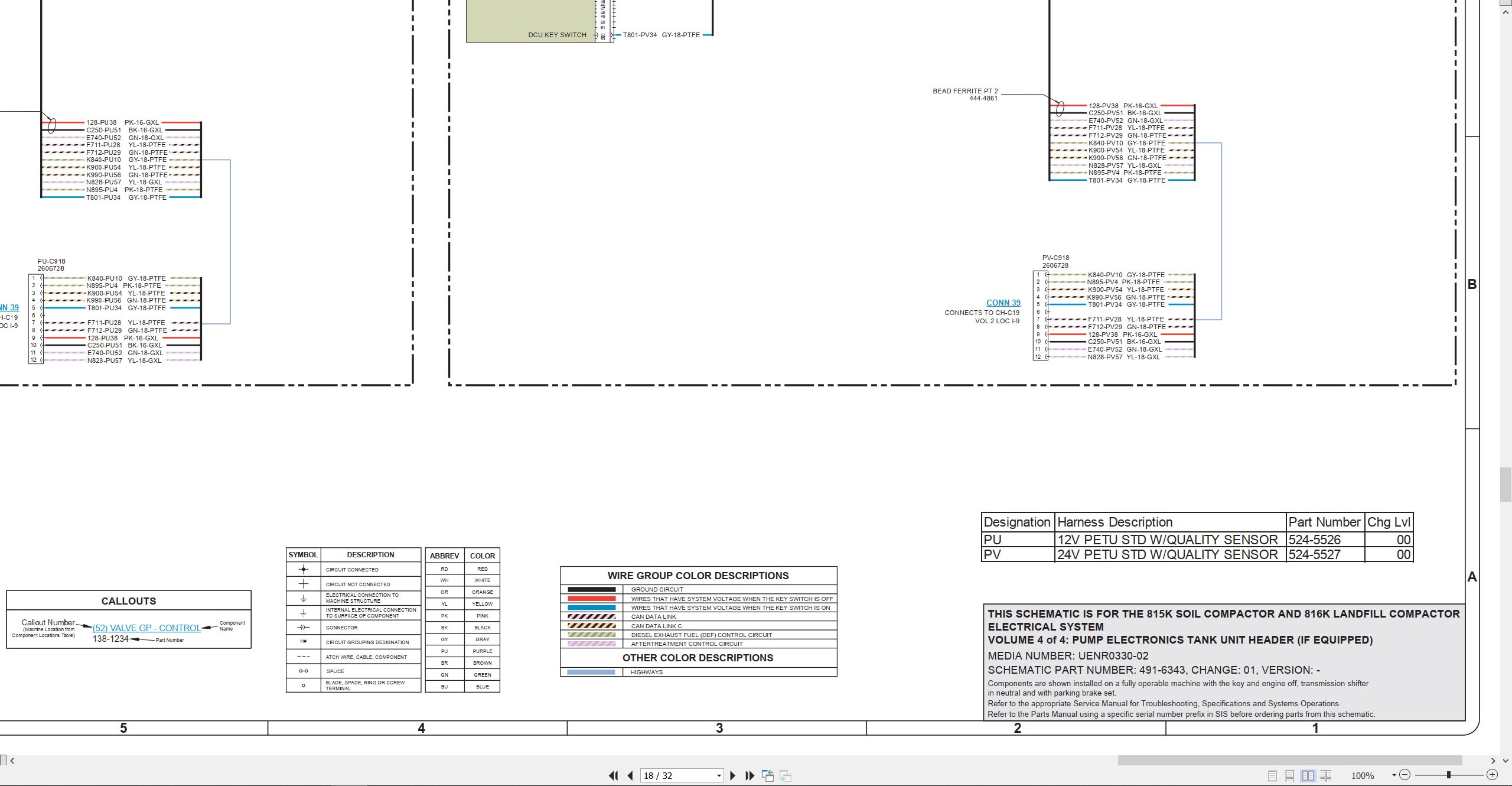
Task: Click the scroll left arrow
Action: [x=12, y=761]
